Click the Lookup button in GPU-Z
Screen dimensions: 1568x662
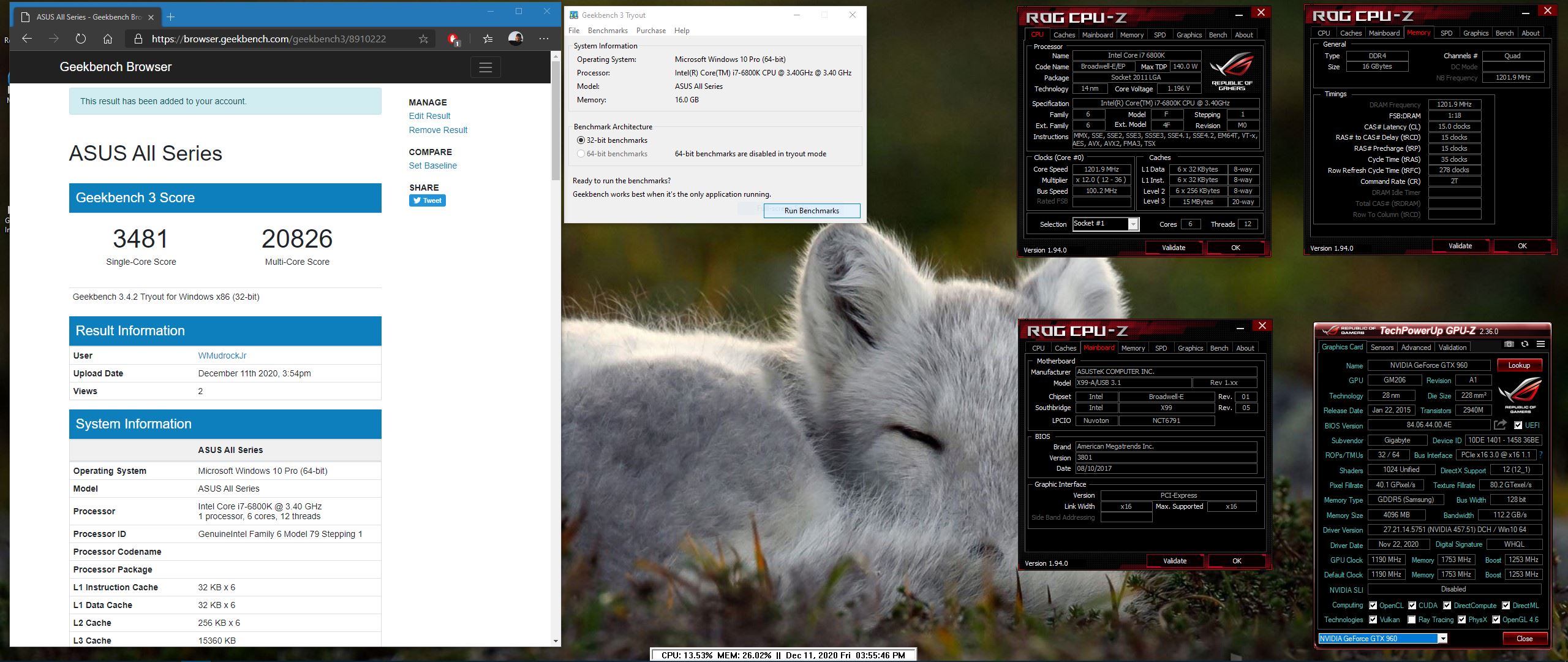coord(1519,365)
